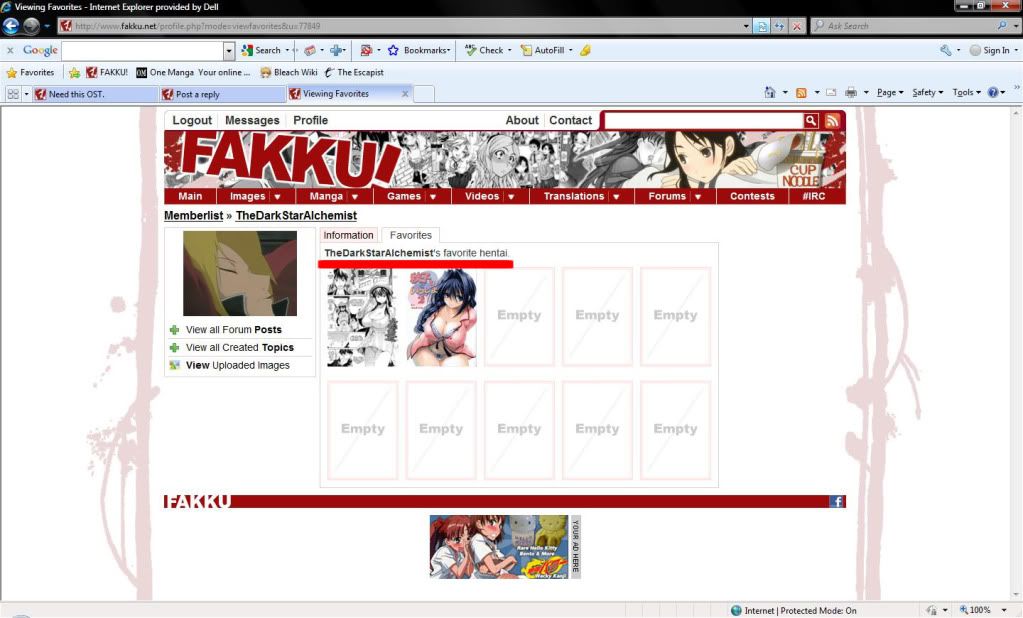1023x618 pixels.
Task: Click the Stop loading X icon
Action: pos(796,26)
